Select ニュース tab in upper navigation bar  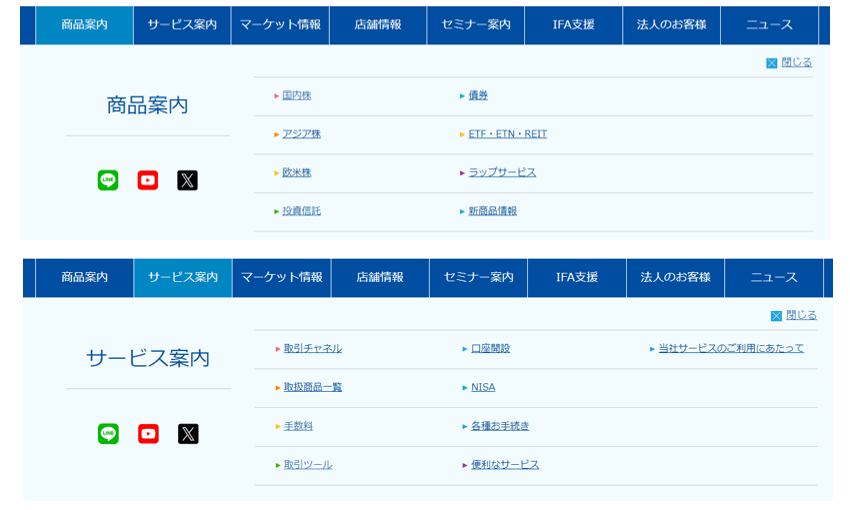click(x=769, y=25)
